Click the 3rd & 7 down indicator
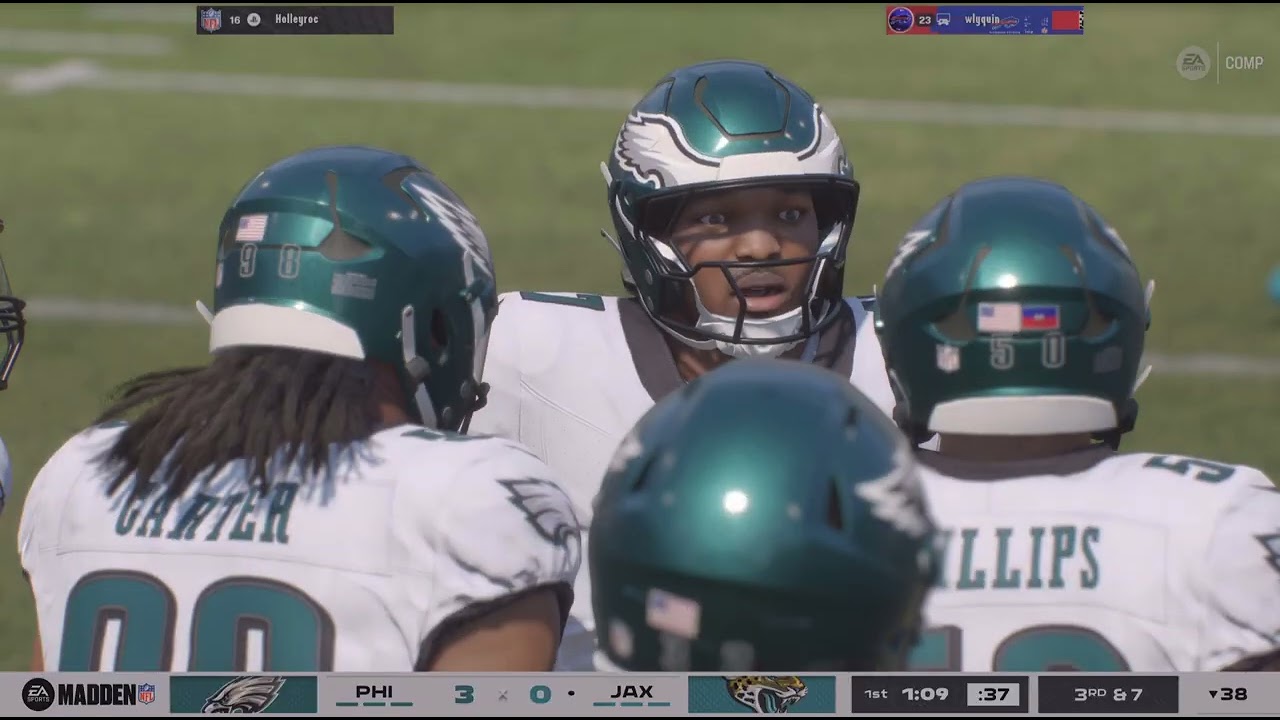This screenshot has height=720, width=1280. [1107, 694]
